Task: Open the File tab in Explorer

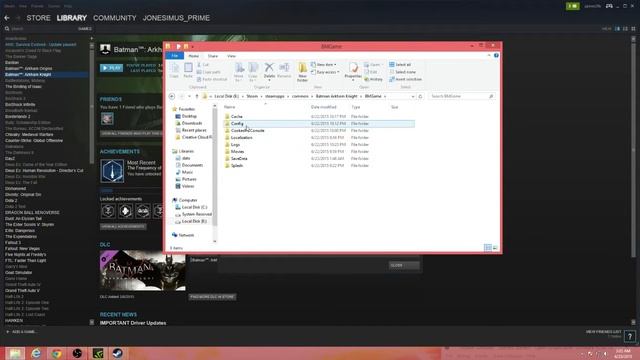Action: pyautogui.click(x=175, y=56)
